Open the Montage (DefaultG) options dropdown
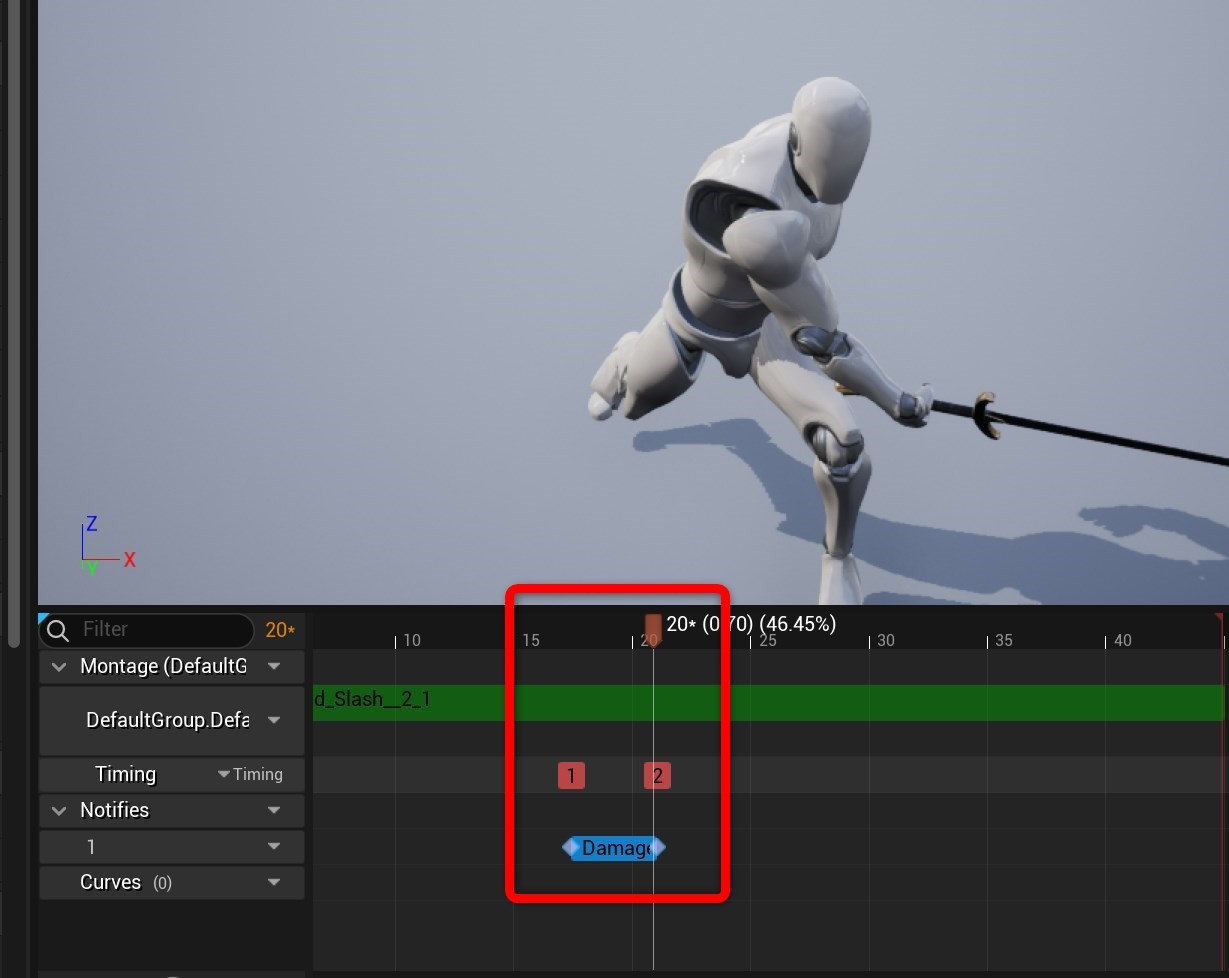The width and height of the screenshot is (1229, 978). click(x=273, y=666)
